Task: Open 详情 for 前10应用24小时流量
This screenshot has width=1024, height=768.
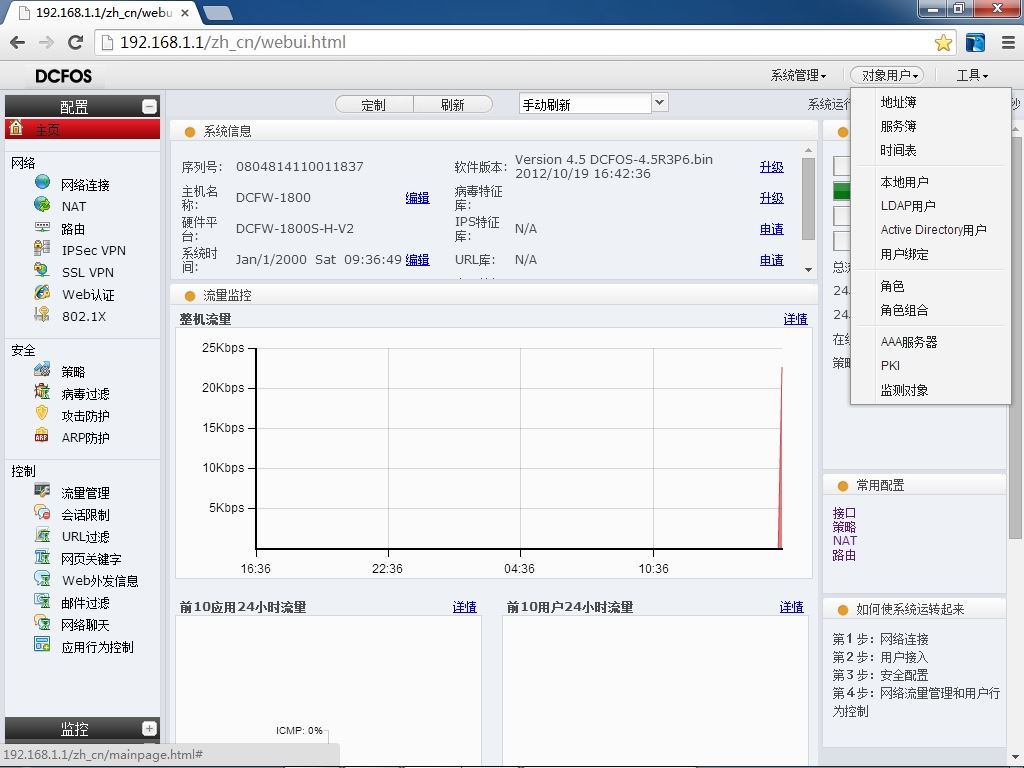Action: pos(464,607)
